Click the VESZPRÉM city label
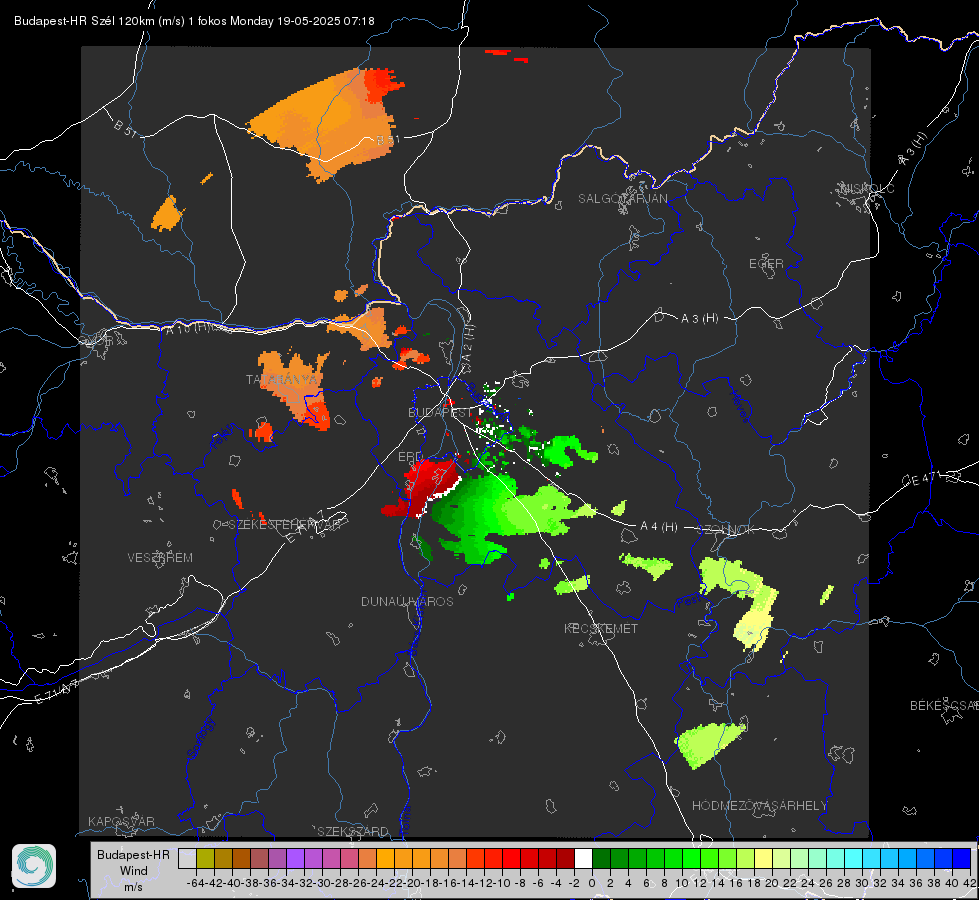 click(160, 557)
